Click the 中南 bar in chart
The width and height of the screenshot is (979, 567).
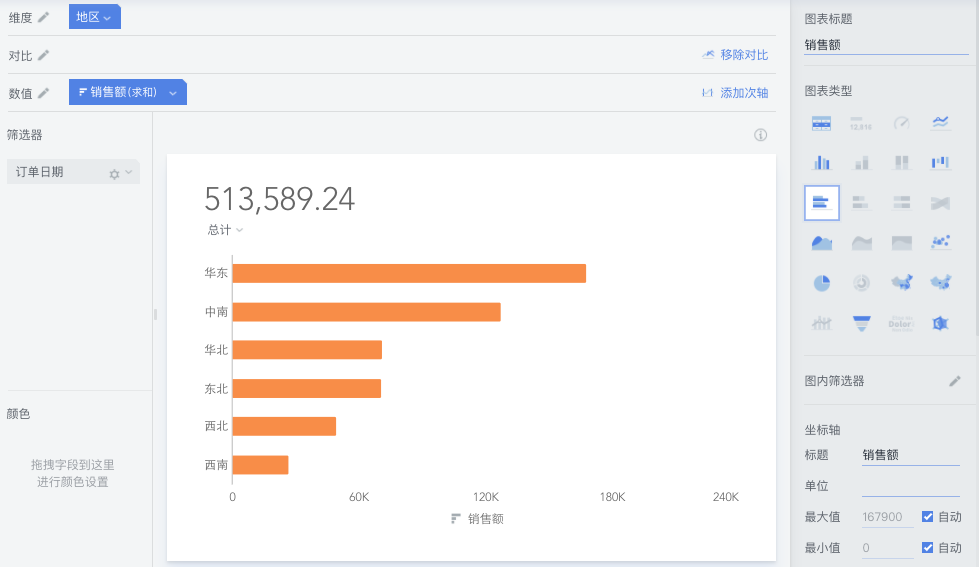(367, 312)
